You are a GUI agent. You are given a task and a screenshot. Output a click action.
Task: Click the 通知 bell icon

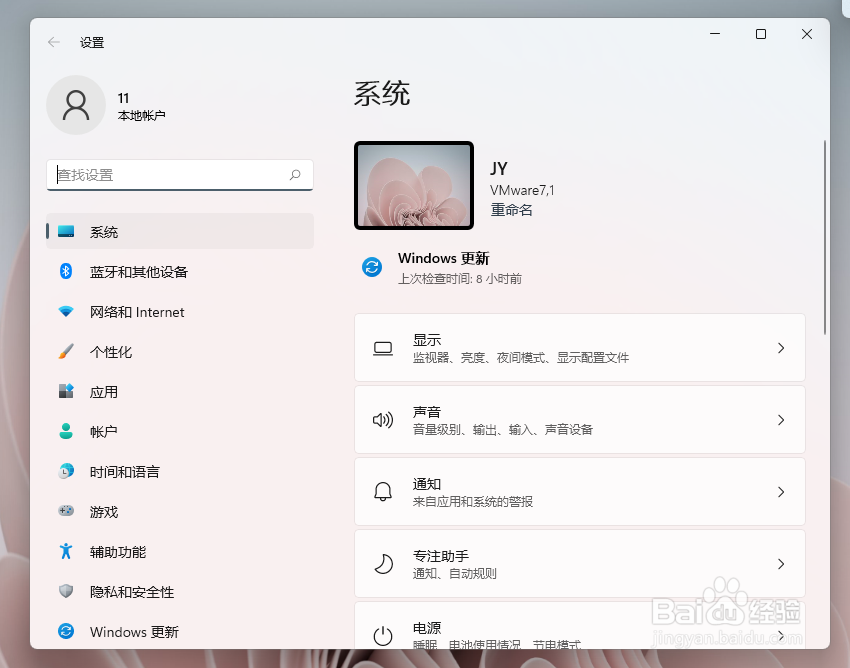pyautogui.click(x=383, y=492)
